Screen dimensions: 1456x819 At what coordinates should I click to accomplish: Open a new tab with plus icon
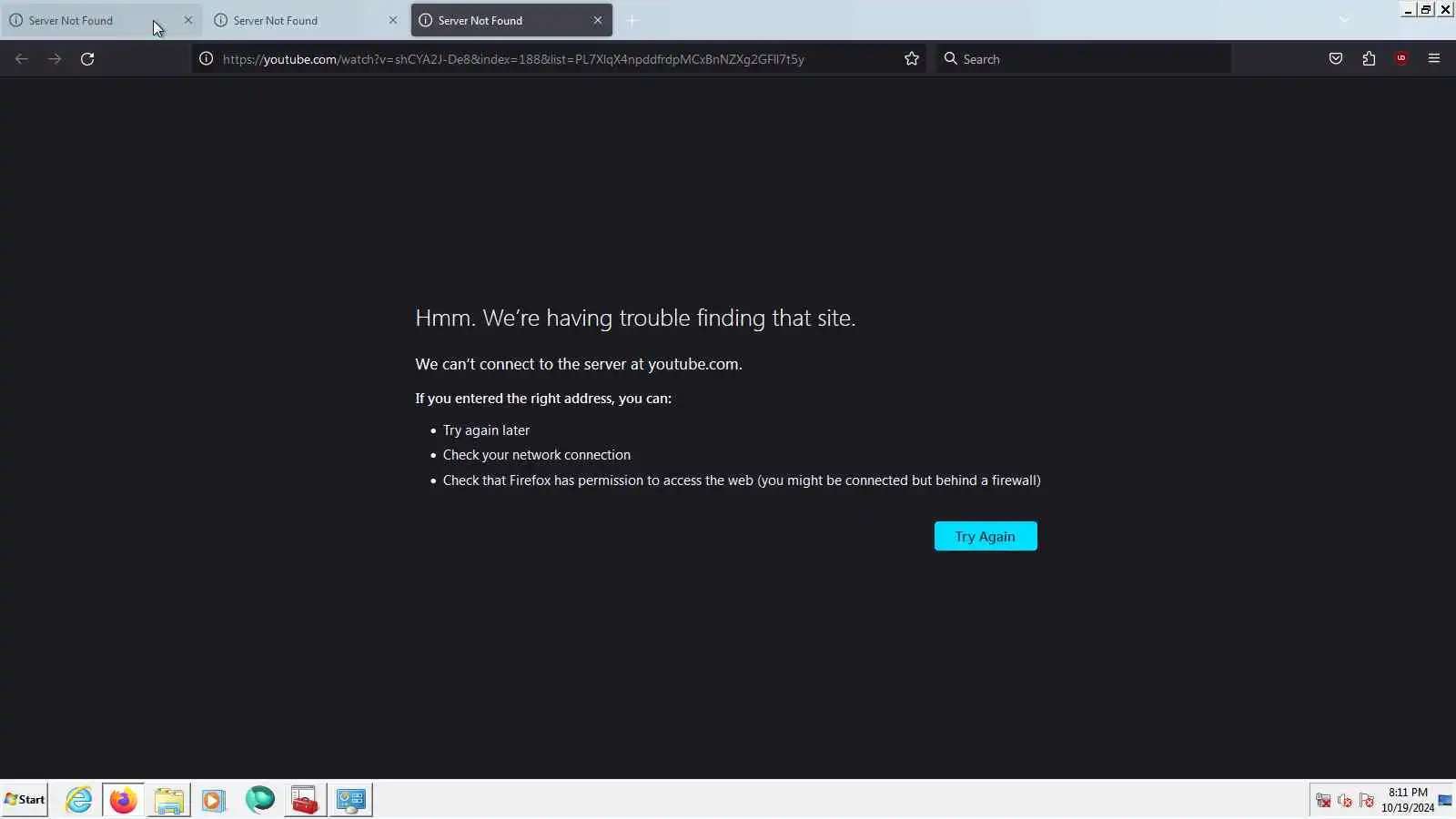click(632, 20)
